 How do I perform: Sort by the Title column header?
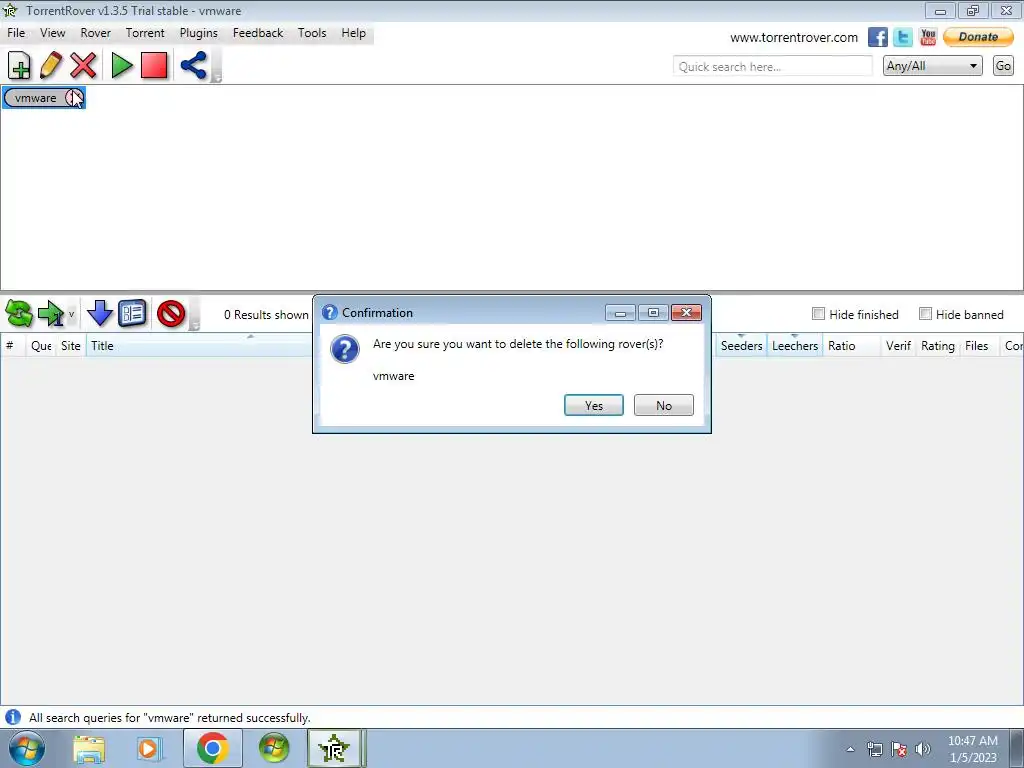pos(199,346)
